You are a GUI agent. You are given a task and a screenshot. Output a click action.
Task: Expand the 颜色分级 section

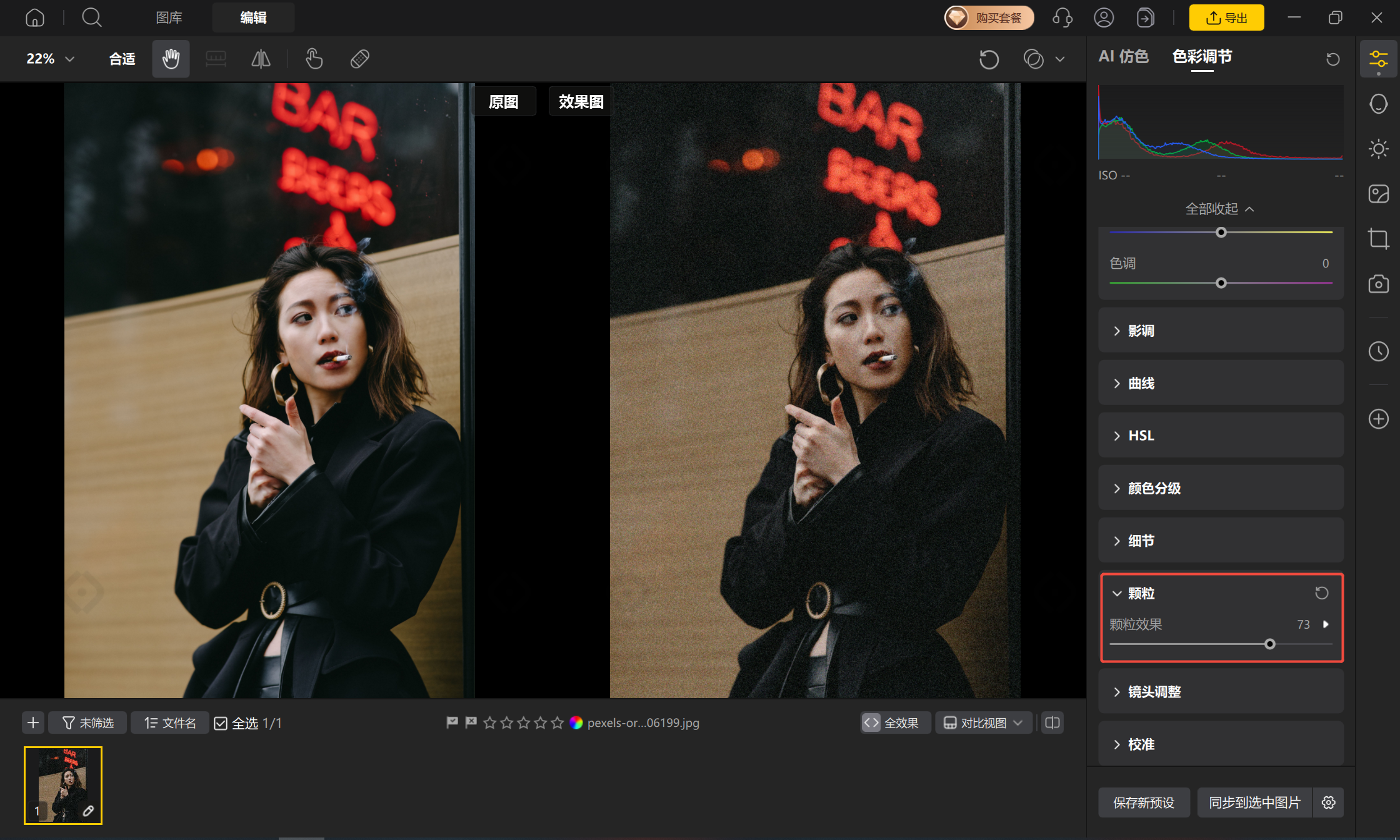(x=1221, y=488)
